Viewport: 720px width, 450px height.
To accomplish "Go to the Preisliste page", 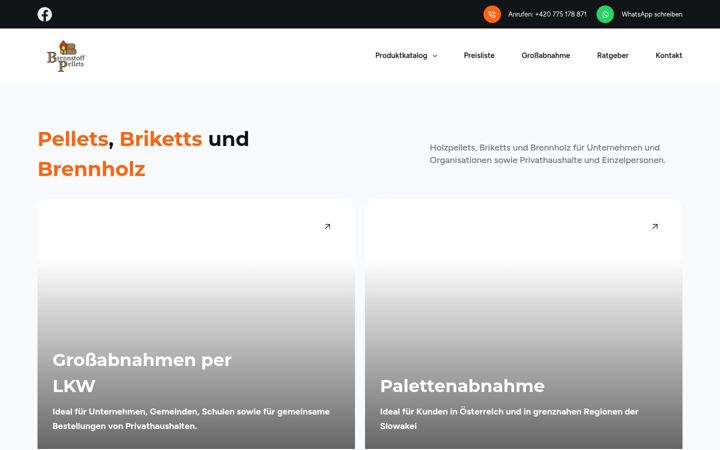I will [x=479, y=56].
